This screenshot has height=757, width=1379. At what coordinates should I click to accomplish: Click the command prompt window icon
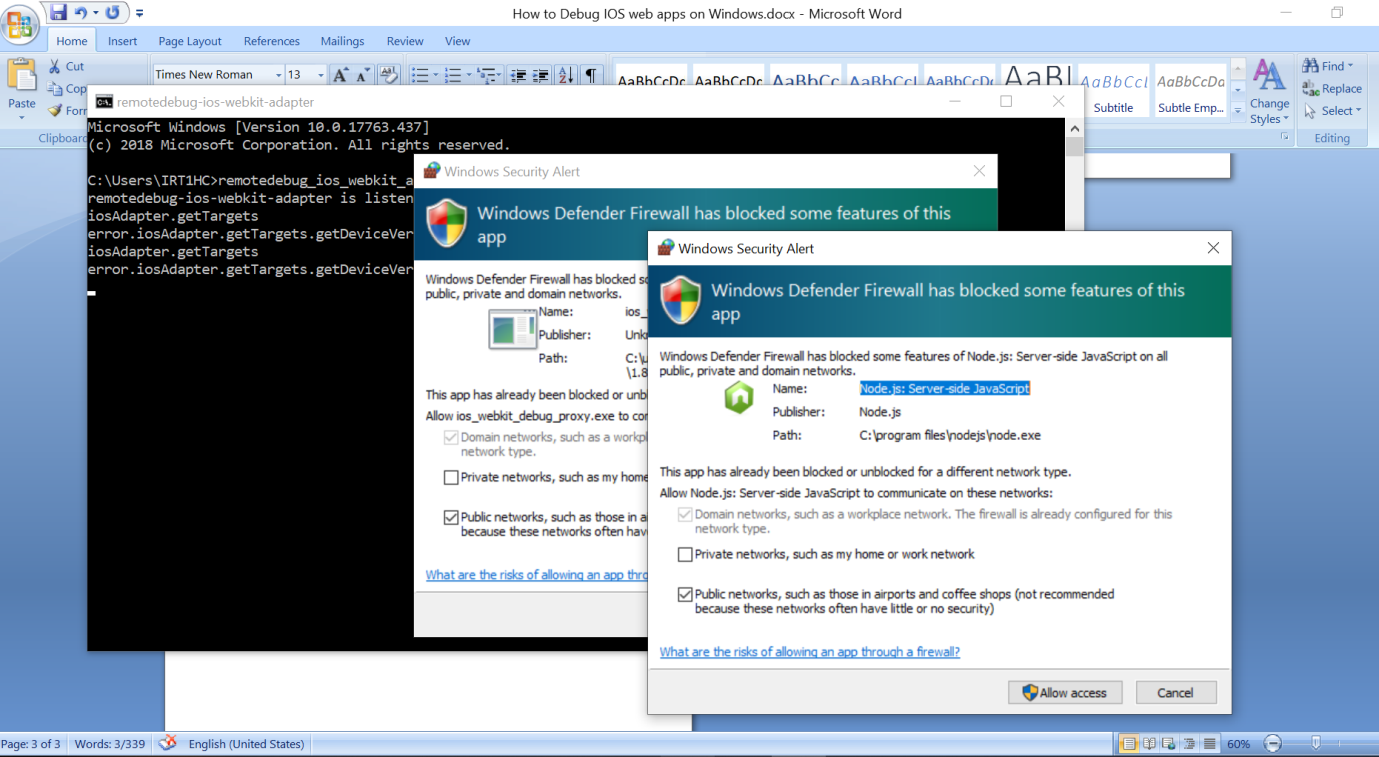click(103, 101)
